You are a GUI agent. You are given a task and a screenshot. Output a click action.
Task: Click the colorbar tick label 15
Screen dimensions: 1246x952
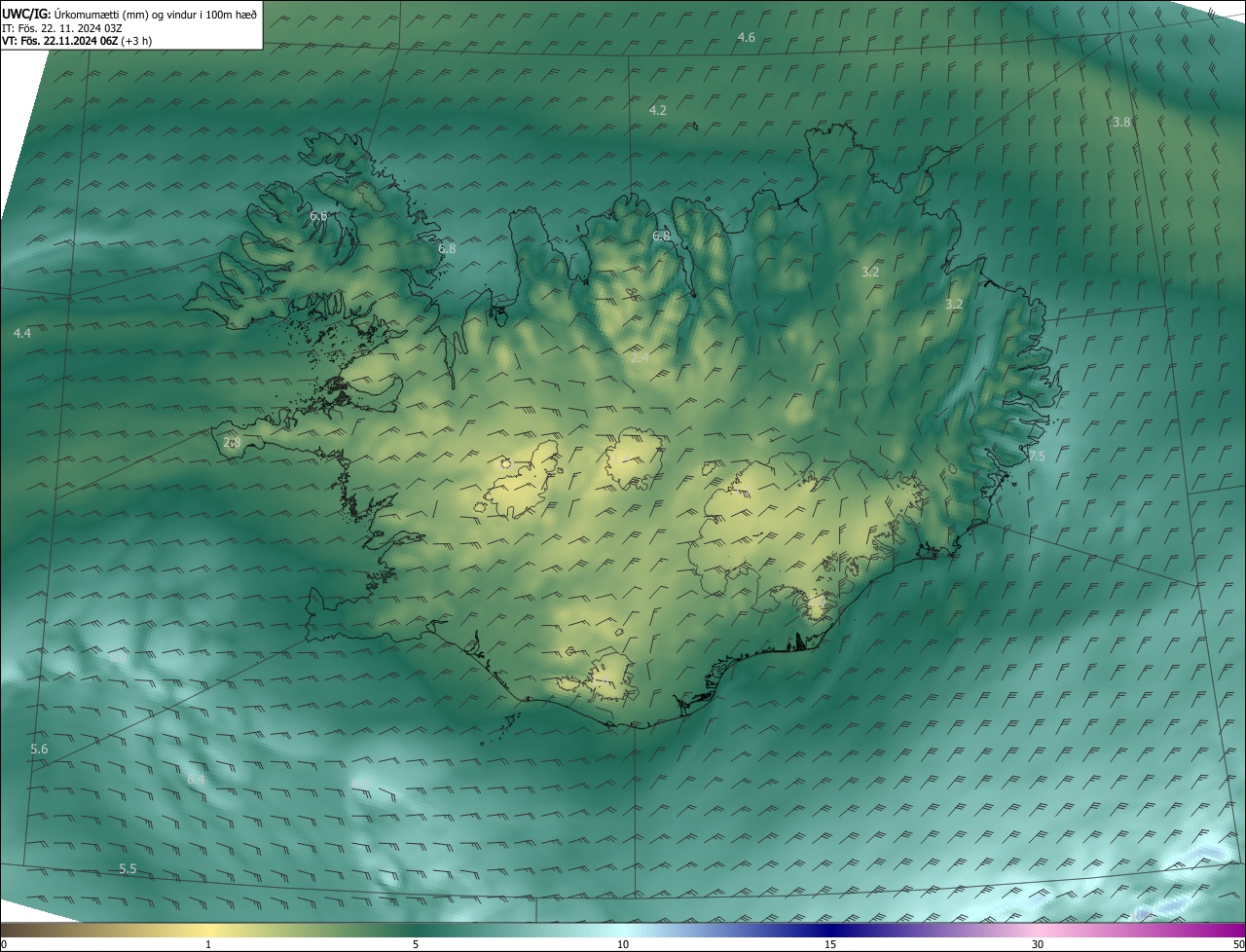pos(830,944)
